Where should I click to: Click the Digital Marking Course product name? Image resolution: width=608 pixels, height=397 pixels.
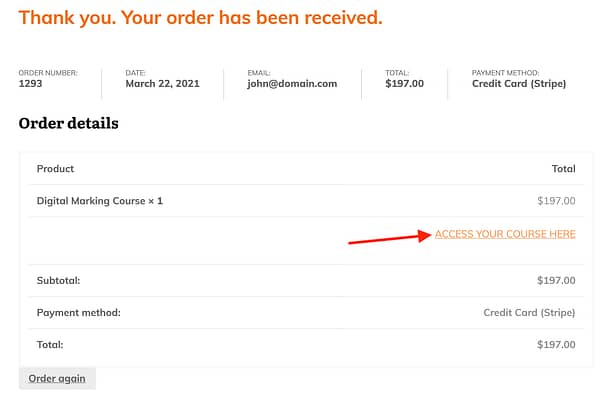point(91,201)
